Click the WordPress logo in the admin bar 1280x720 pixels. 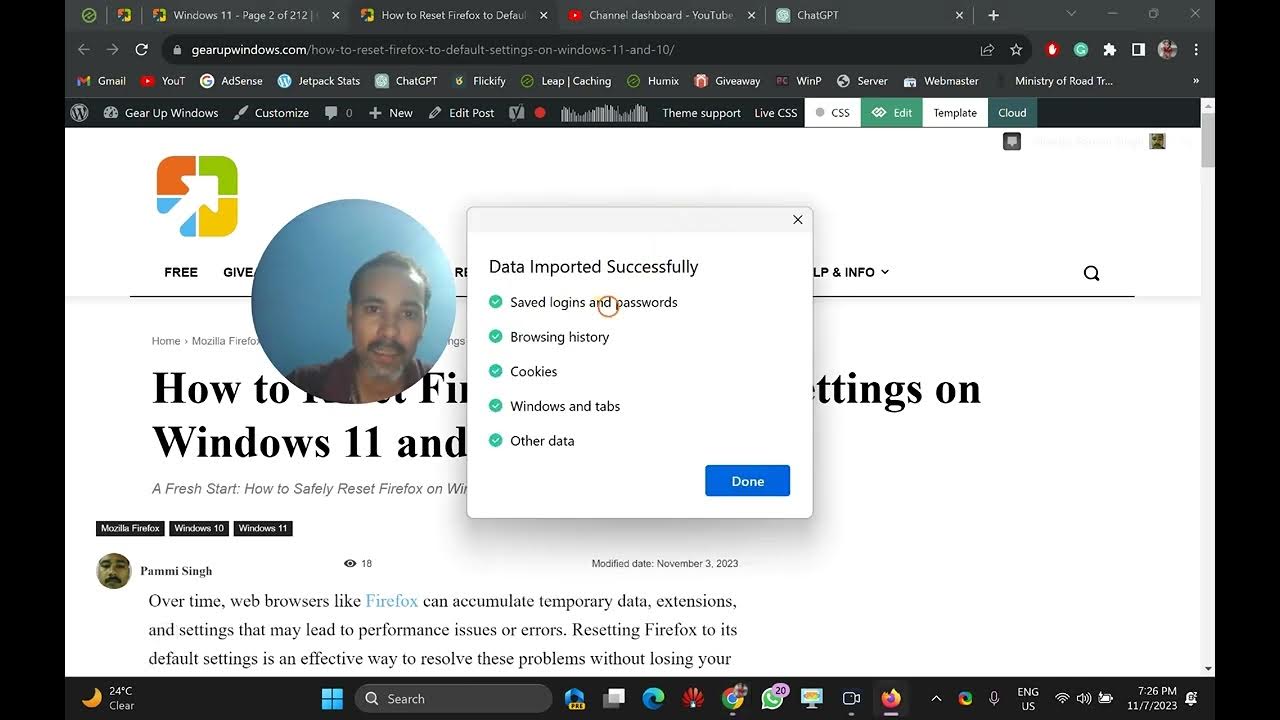pos(80,113)
